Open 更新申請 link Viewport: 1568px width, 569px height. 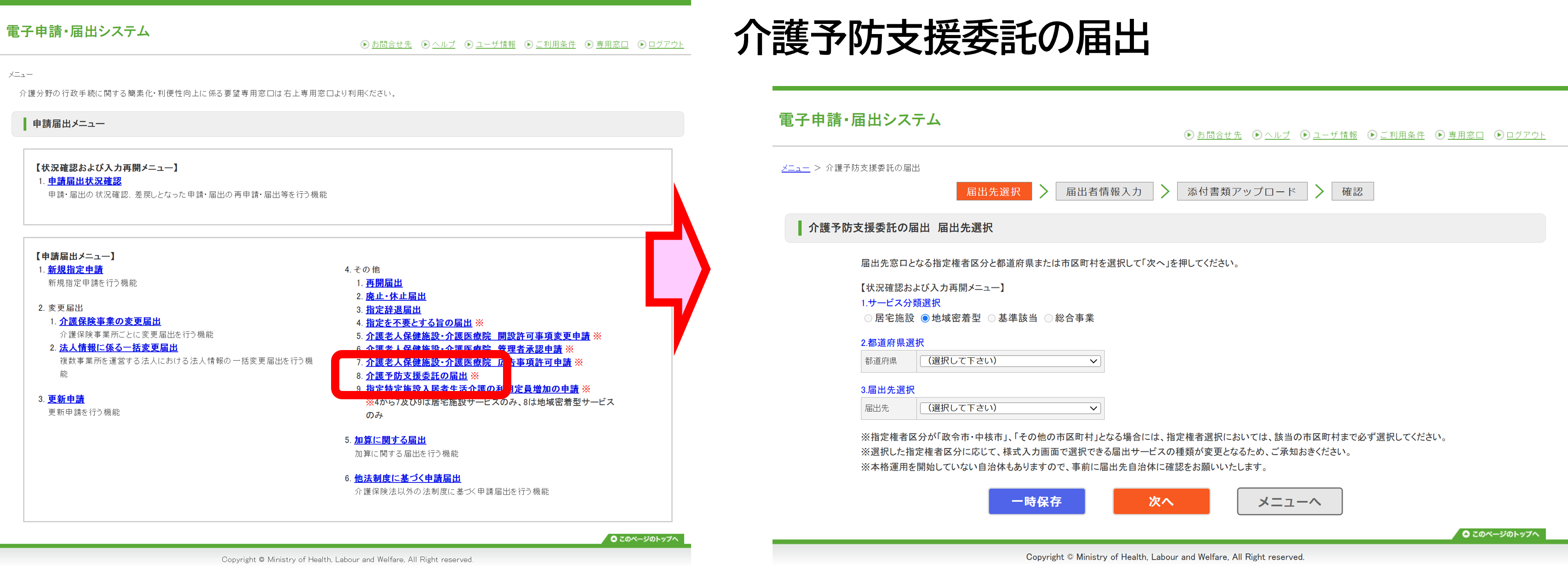[x=66, y=400]
